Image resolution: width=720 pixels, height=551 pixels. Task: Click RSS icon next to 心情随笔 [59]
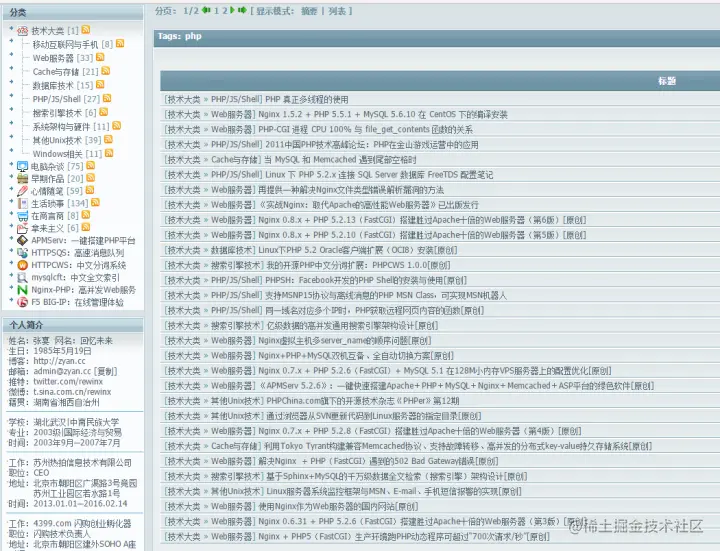pos(90,190)
